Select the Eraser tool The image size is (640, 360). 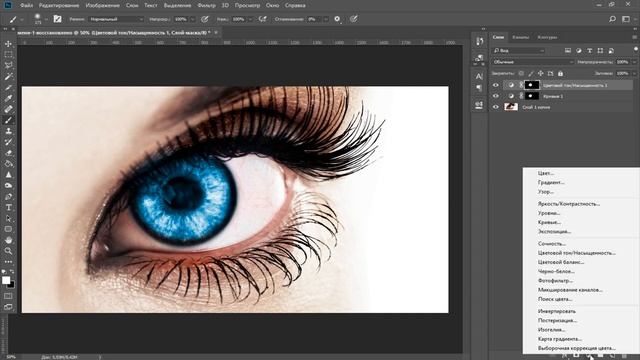tap(8, 153)
